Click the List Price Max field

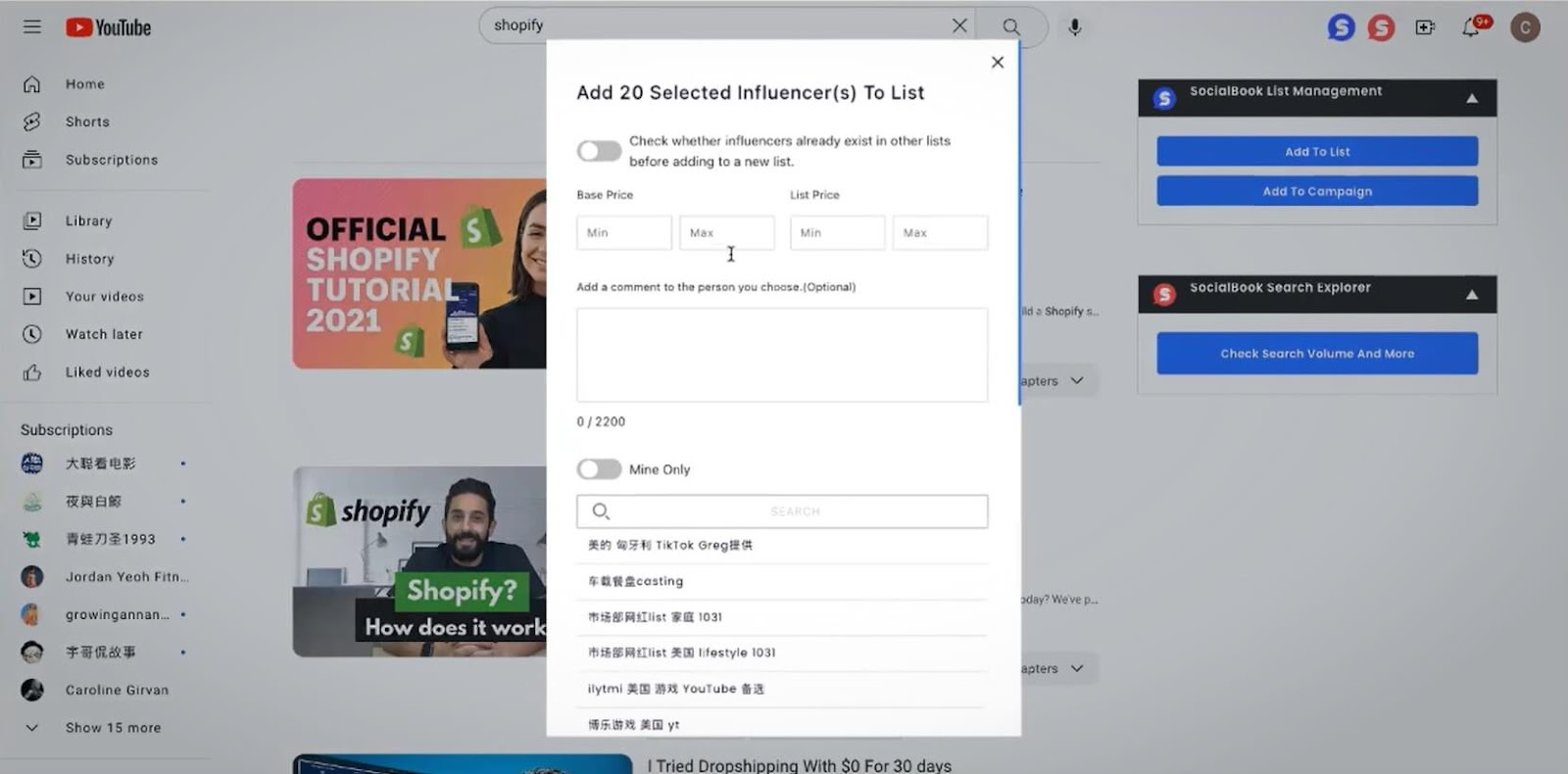(x=941, y=233)
